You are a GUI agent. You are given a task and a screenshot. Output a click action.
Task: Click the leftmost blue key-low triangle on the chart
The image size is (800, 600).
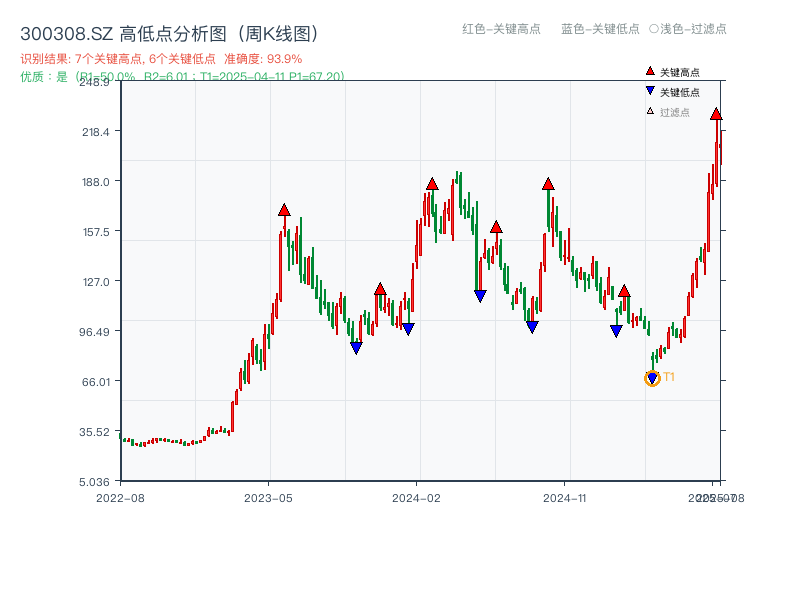point(356,347)
